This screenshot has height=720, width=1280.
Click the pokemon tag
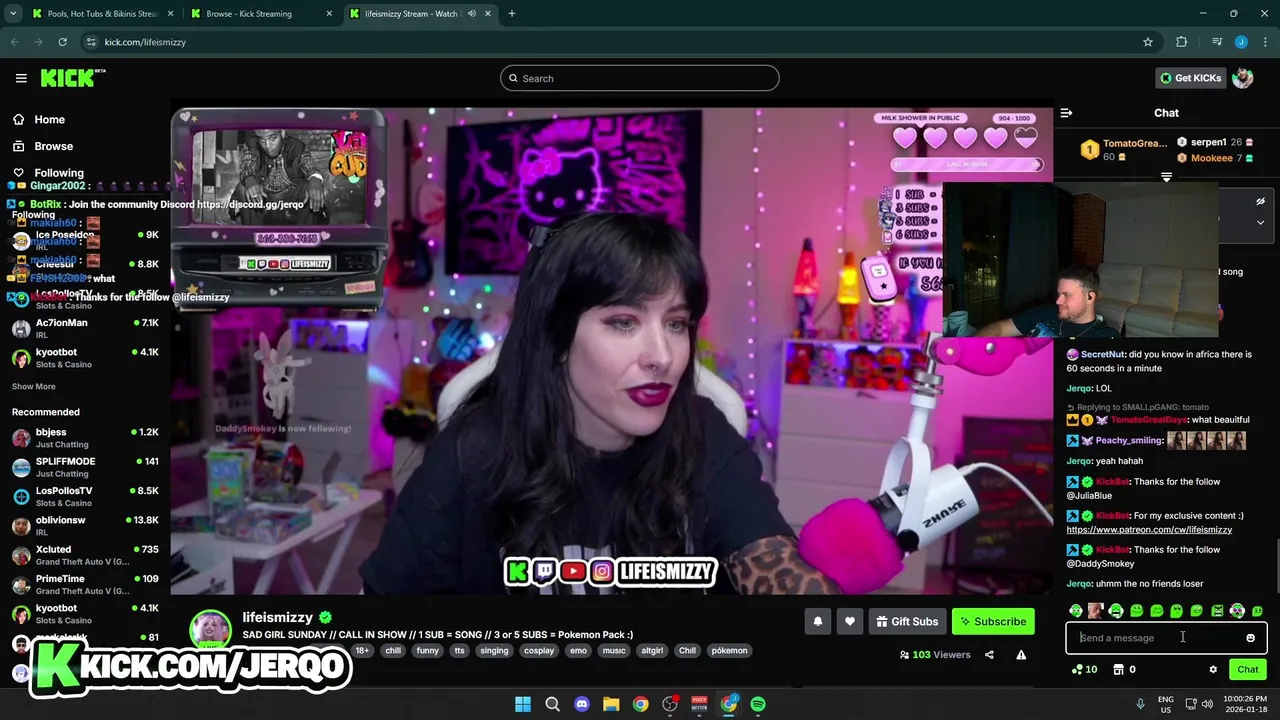729,651
